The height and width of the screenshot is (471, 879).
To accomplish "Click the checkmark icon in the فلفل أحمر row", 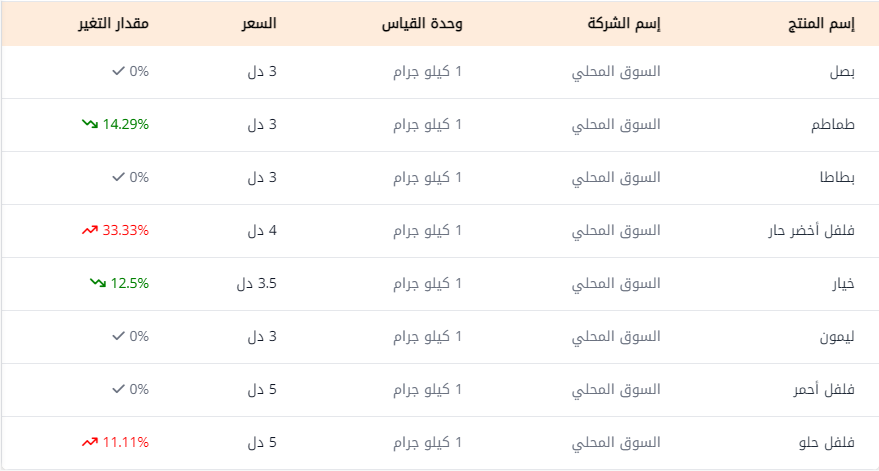I will (x=118, y=389).
